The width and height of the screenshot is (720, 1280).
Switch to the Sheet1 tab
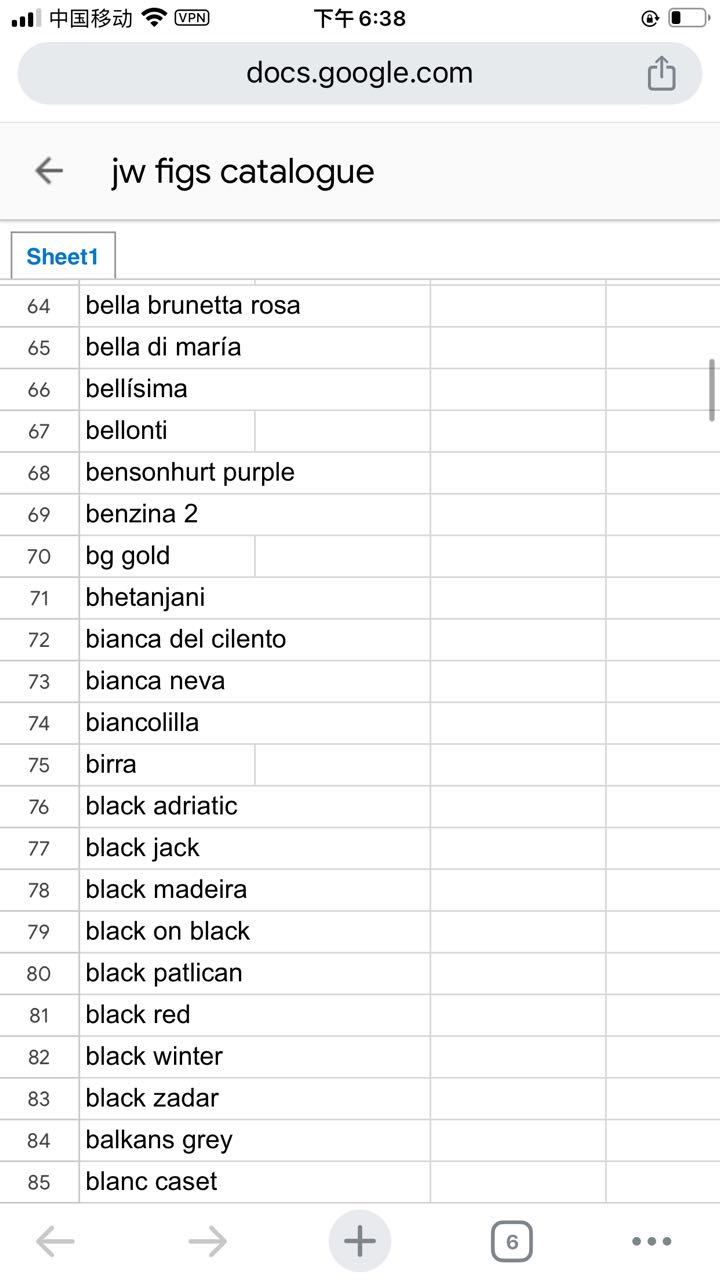tap(63, 256)
